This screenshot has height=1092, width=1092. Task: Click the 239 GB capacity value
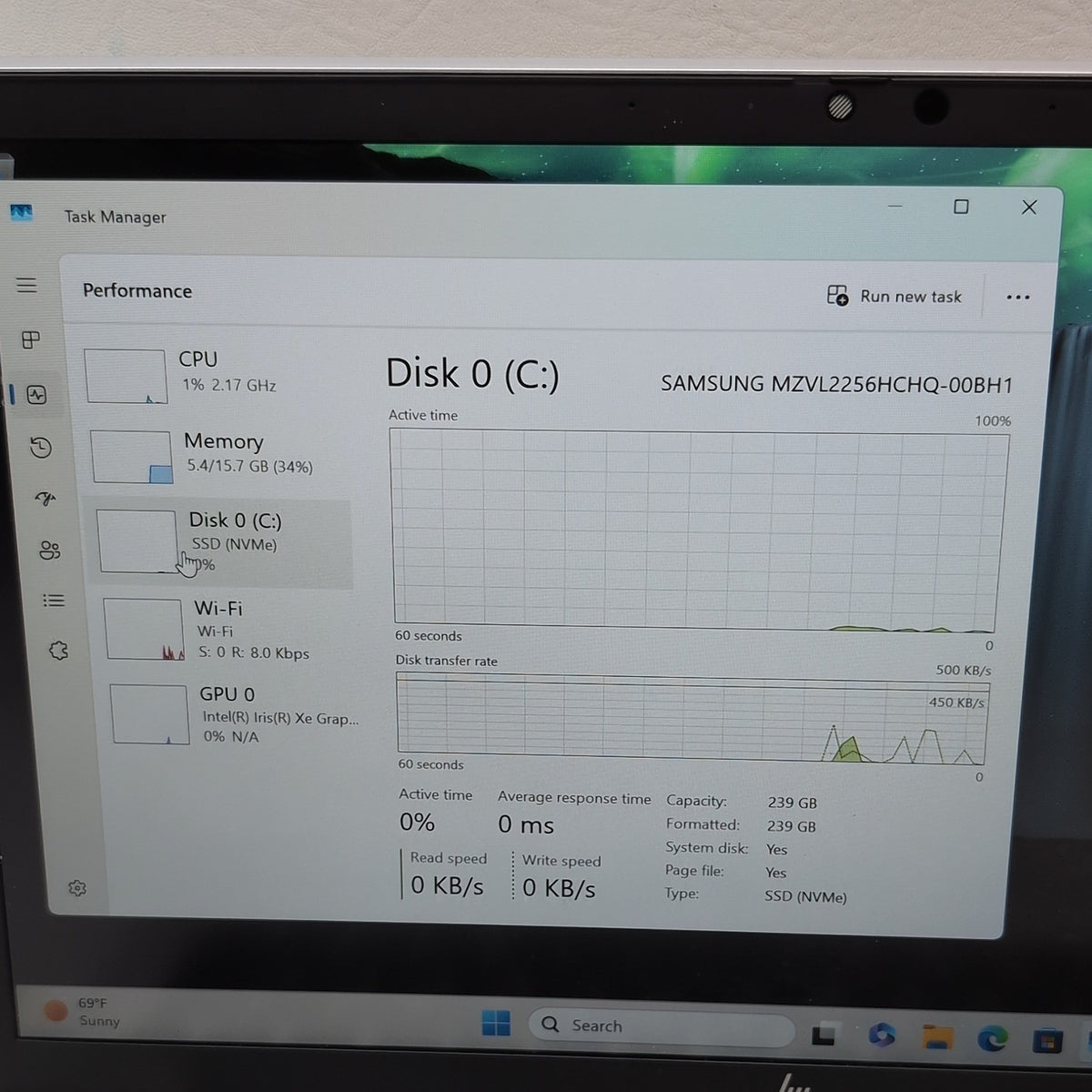coord(793,803)
